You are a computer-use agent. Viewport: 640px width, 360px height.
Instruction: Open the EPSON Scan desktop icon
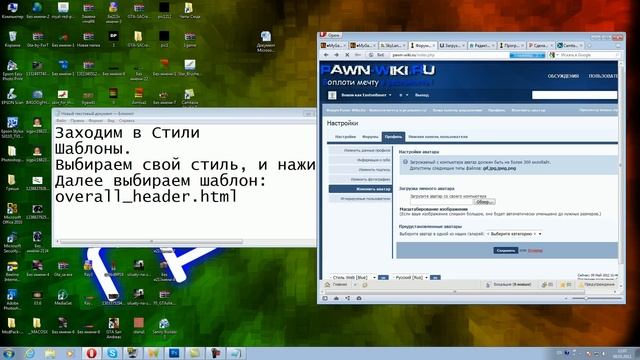[x=12, y=97]
